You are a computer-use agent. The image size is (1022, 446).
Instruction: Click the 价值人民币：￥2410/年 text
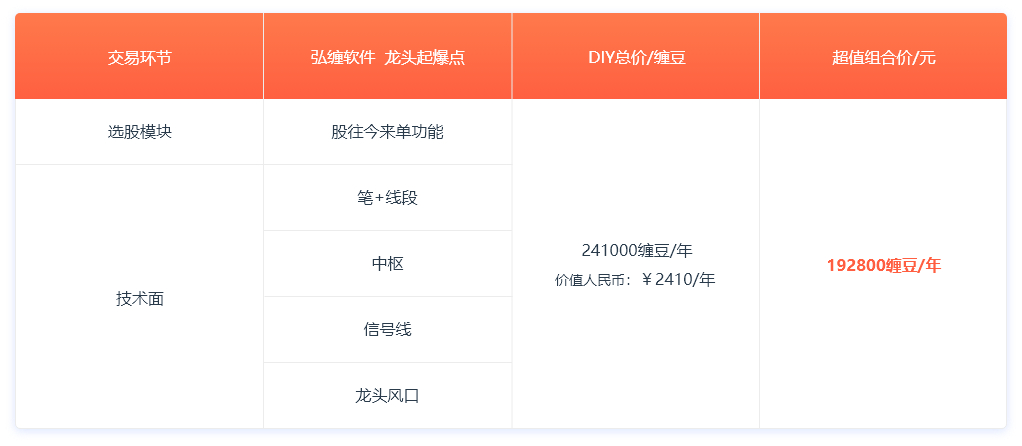(635, 280)
